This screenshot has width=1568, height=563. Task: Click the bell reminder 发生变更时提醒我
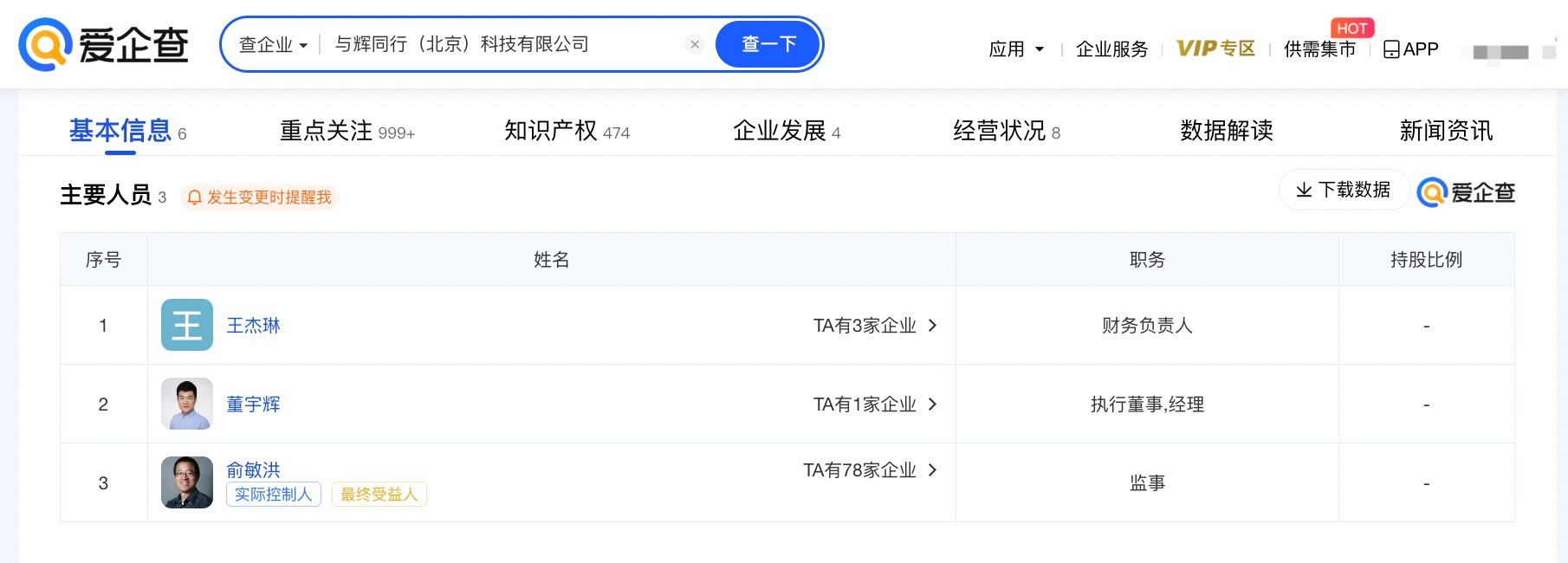click(259, 197)
